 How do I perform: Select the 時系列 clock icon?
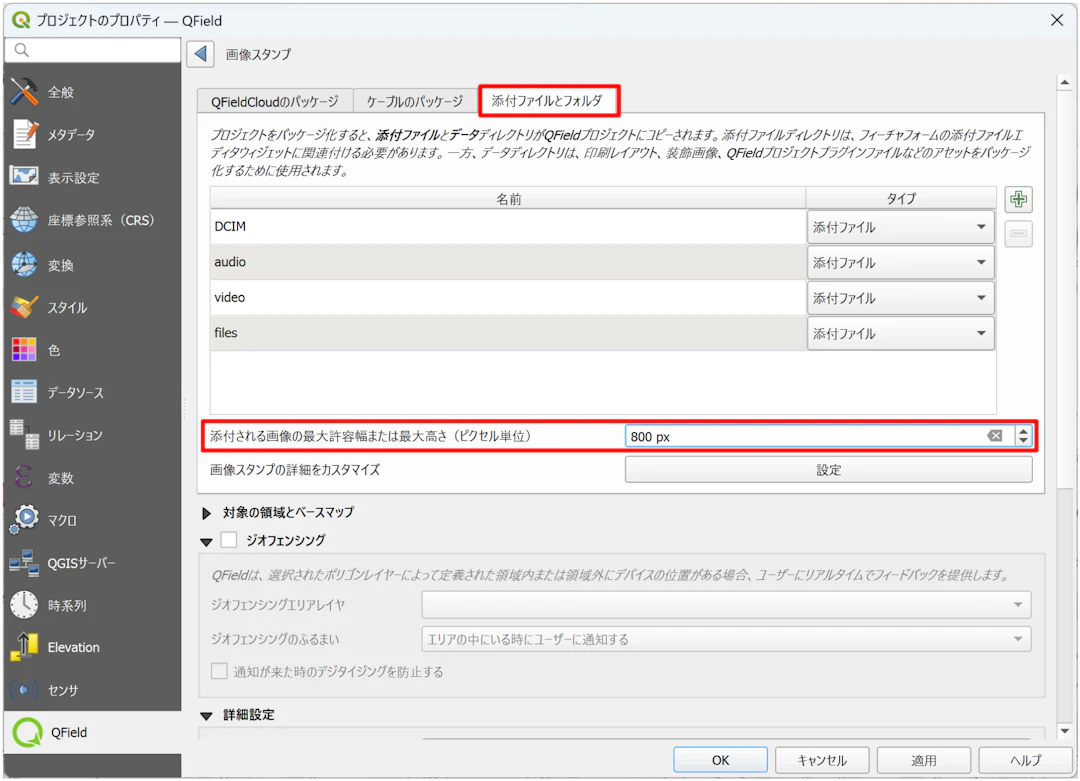(24, 605)
